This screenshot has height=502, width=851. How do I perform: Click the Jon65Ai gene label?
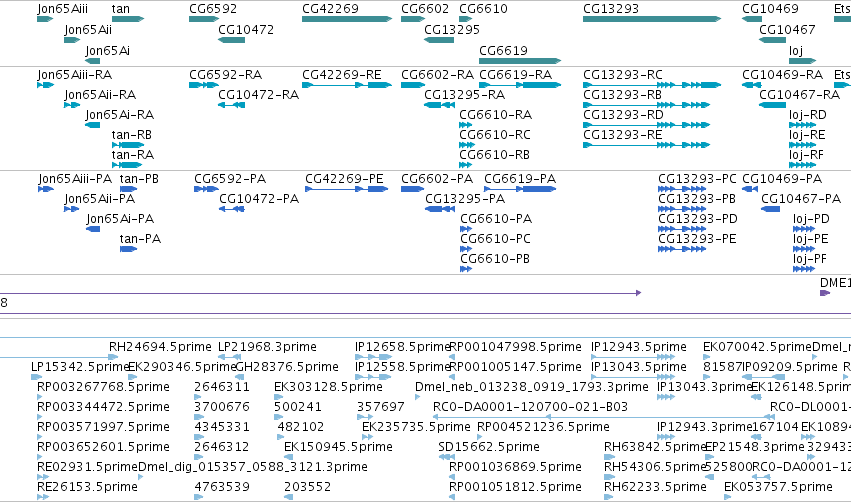(107, 51)
